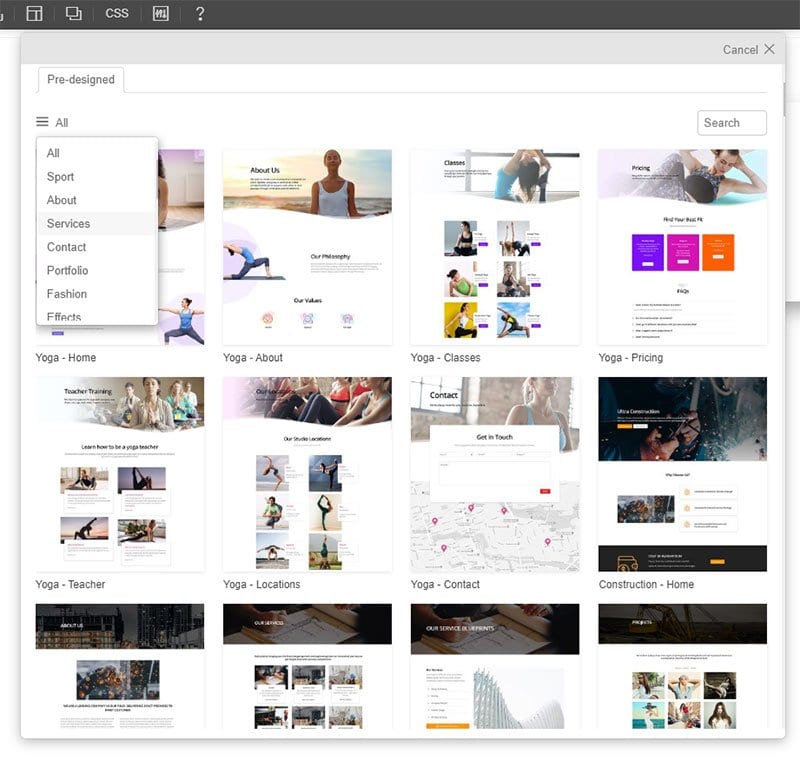Viewport: 800px width, 761px height.
Task: Click the Construction - Home label
Action: (646, 585)
